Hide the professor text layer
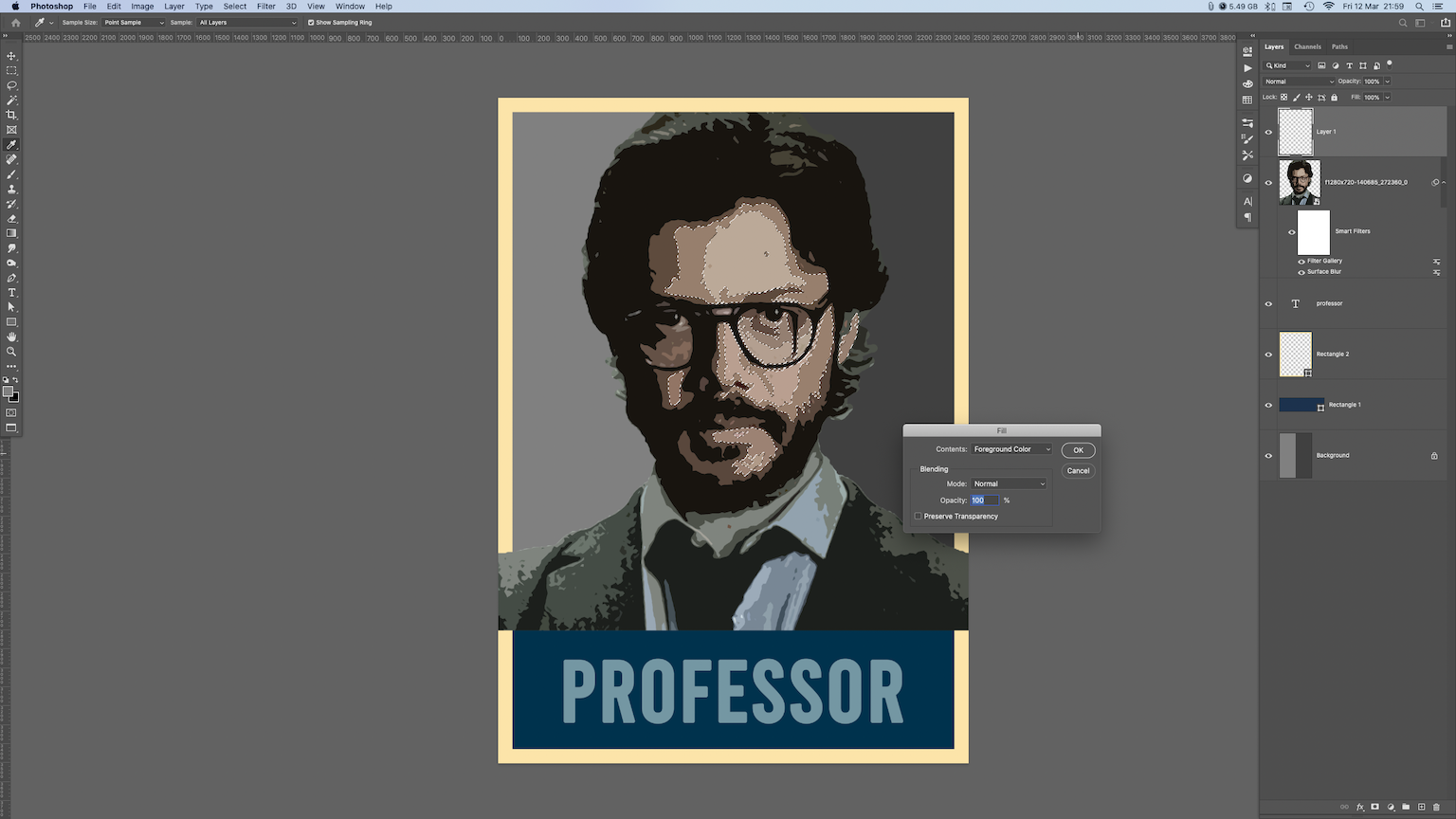The width and height of the screenshot is (1456, 819). 1268,304
